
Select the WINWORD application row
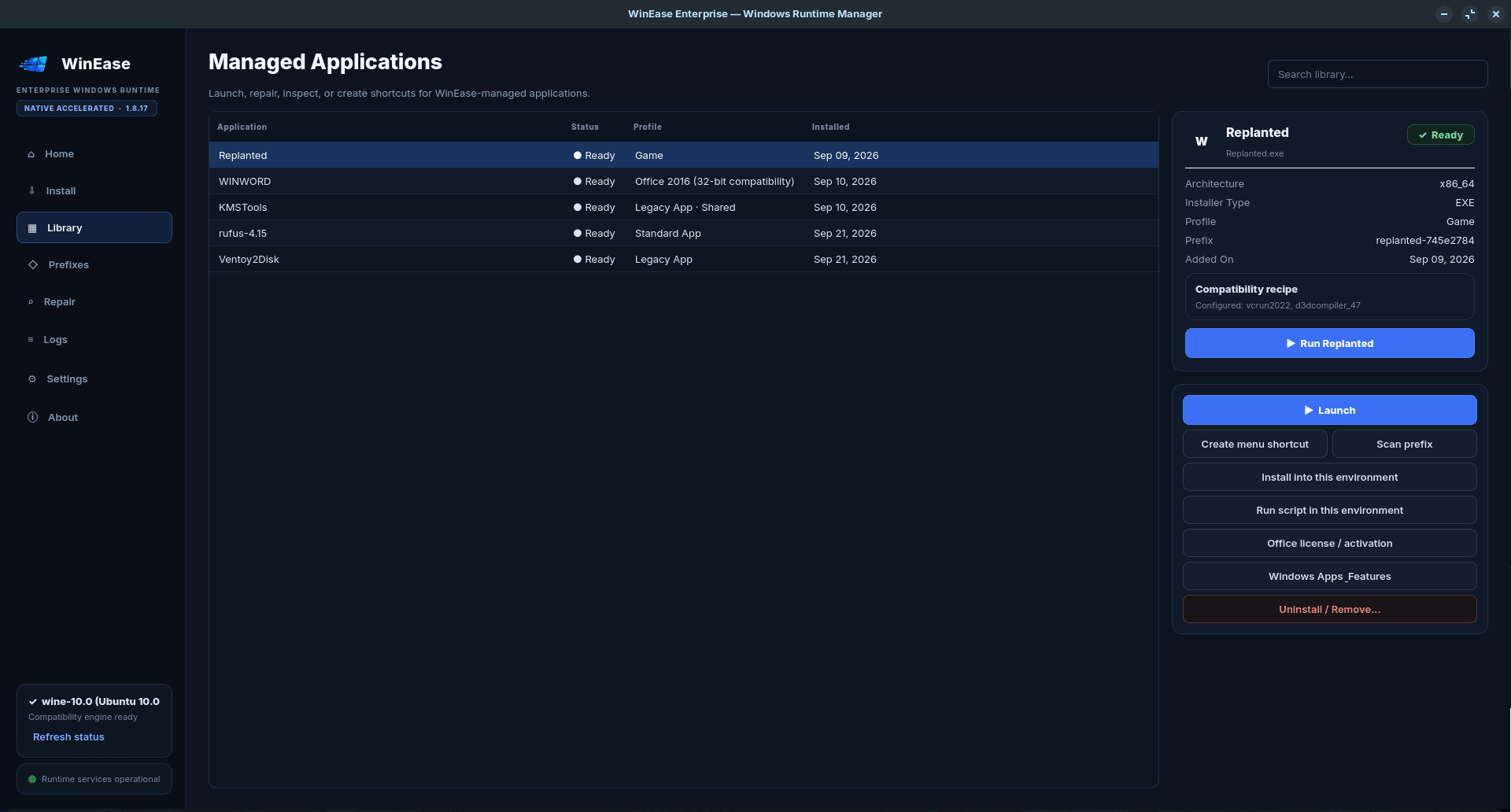click(684, 181)
